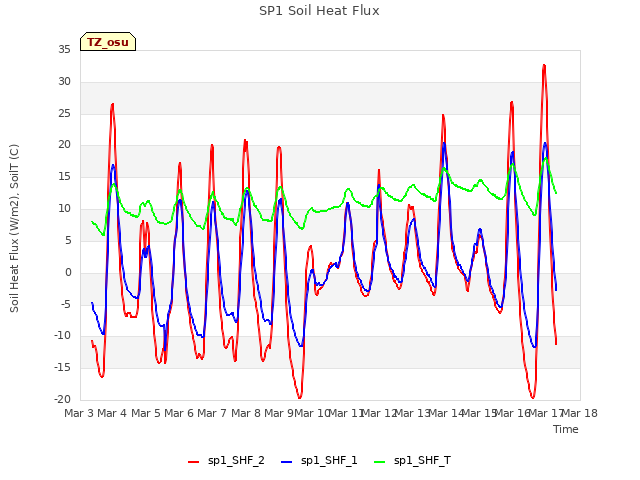Click the -15 y-axis tick label
The width and height of the screenshot is (640, 480).
click(63, 368)
